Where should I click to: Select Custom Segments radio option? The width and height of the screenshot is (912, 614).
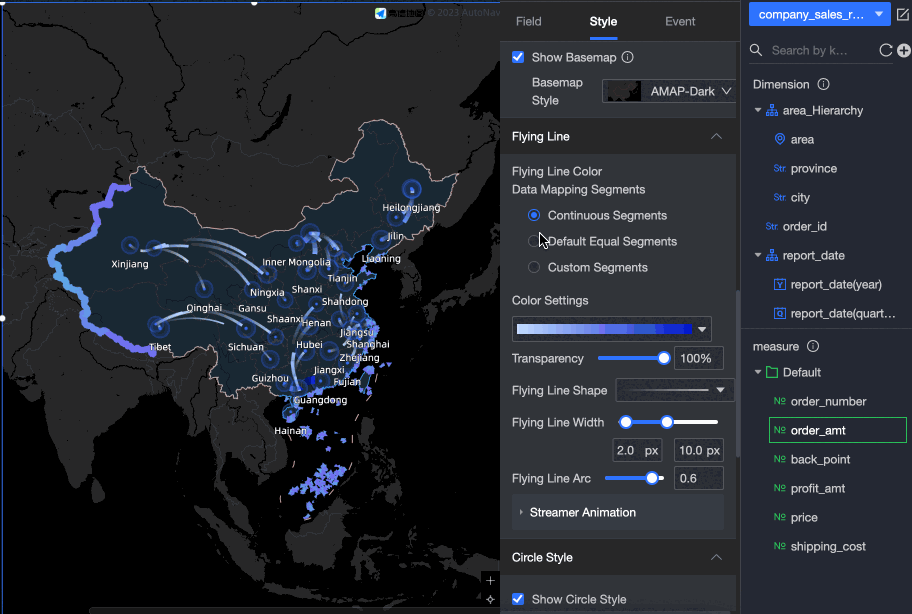coord(533,267)
